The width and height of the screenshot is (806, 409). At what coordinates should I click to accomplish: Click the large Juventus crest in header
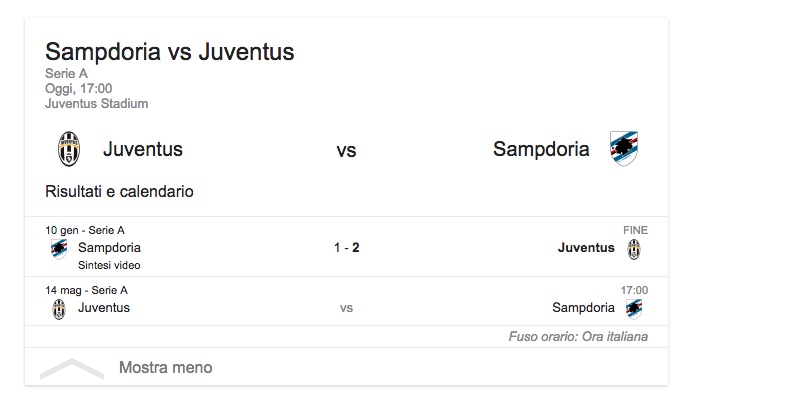tap(68, 150)
